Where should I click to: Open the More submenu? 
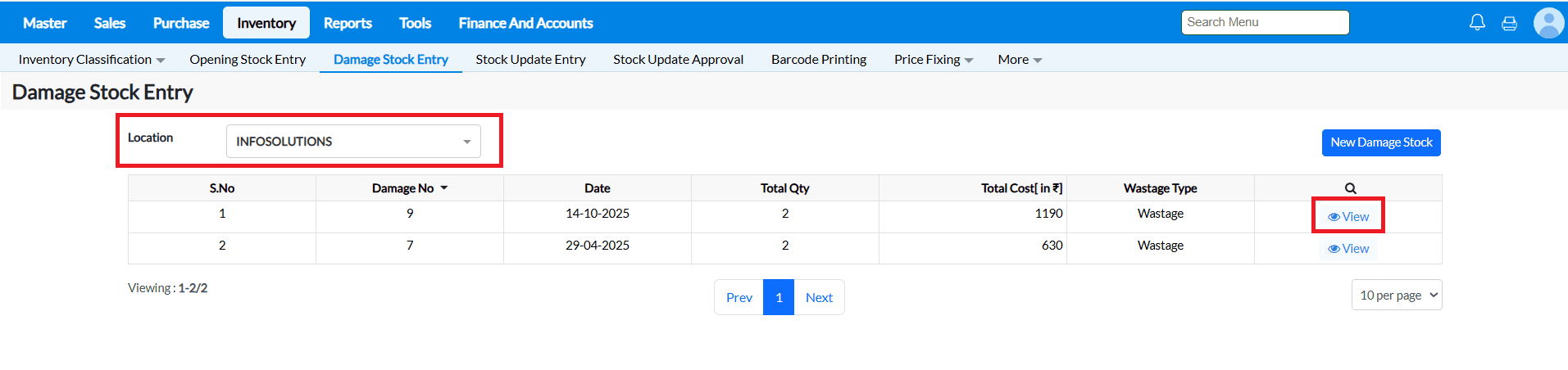1020,60
